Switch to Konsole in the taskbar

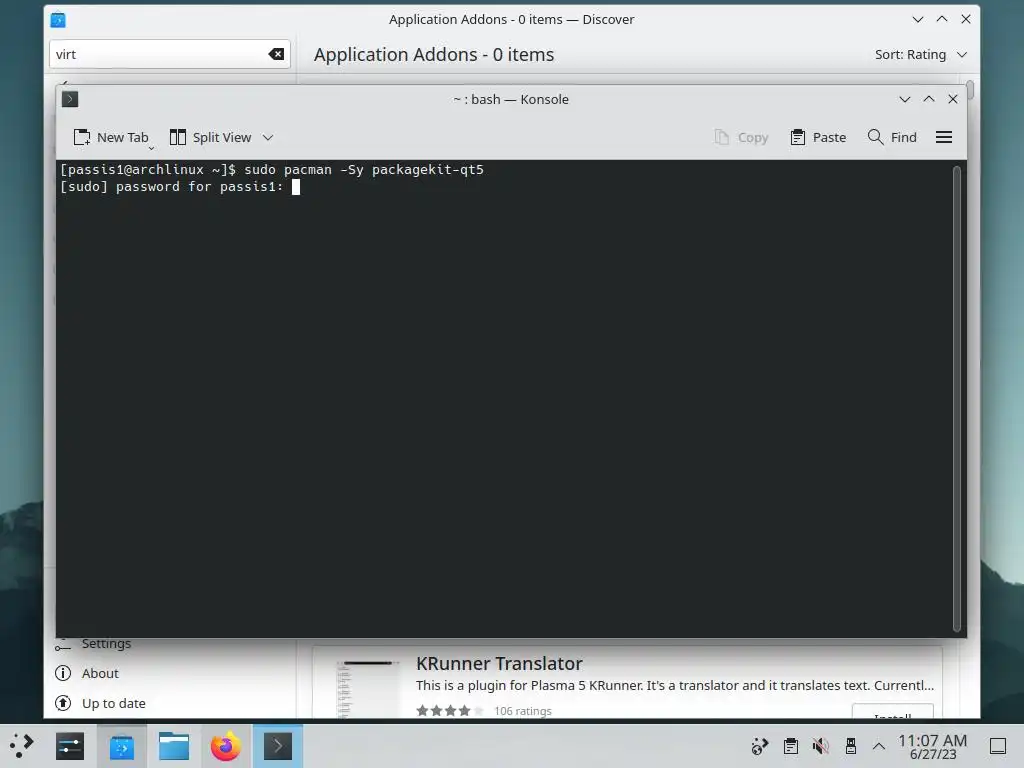(x=278, y=746)
